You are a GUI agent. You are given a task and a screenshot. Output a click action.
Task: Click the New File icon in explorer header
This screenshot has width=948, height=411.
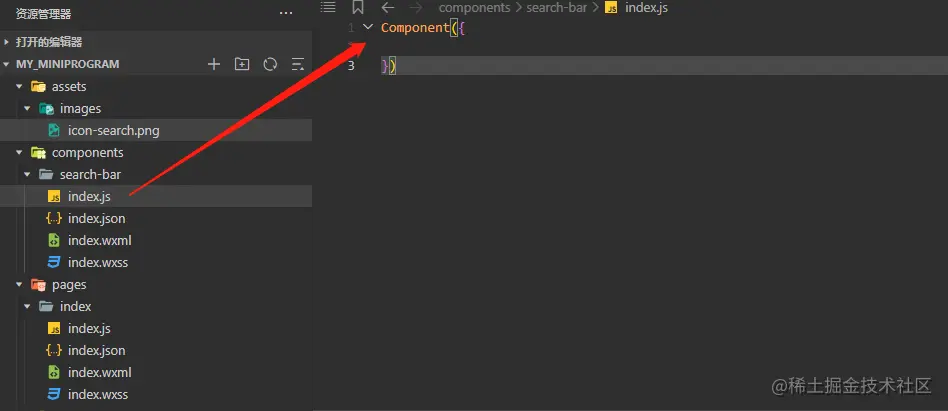[x=214, y=64]
